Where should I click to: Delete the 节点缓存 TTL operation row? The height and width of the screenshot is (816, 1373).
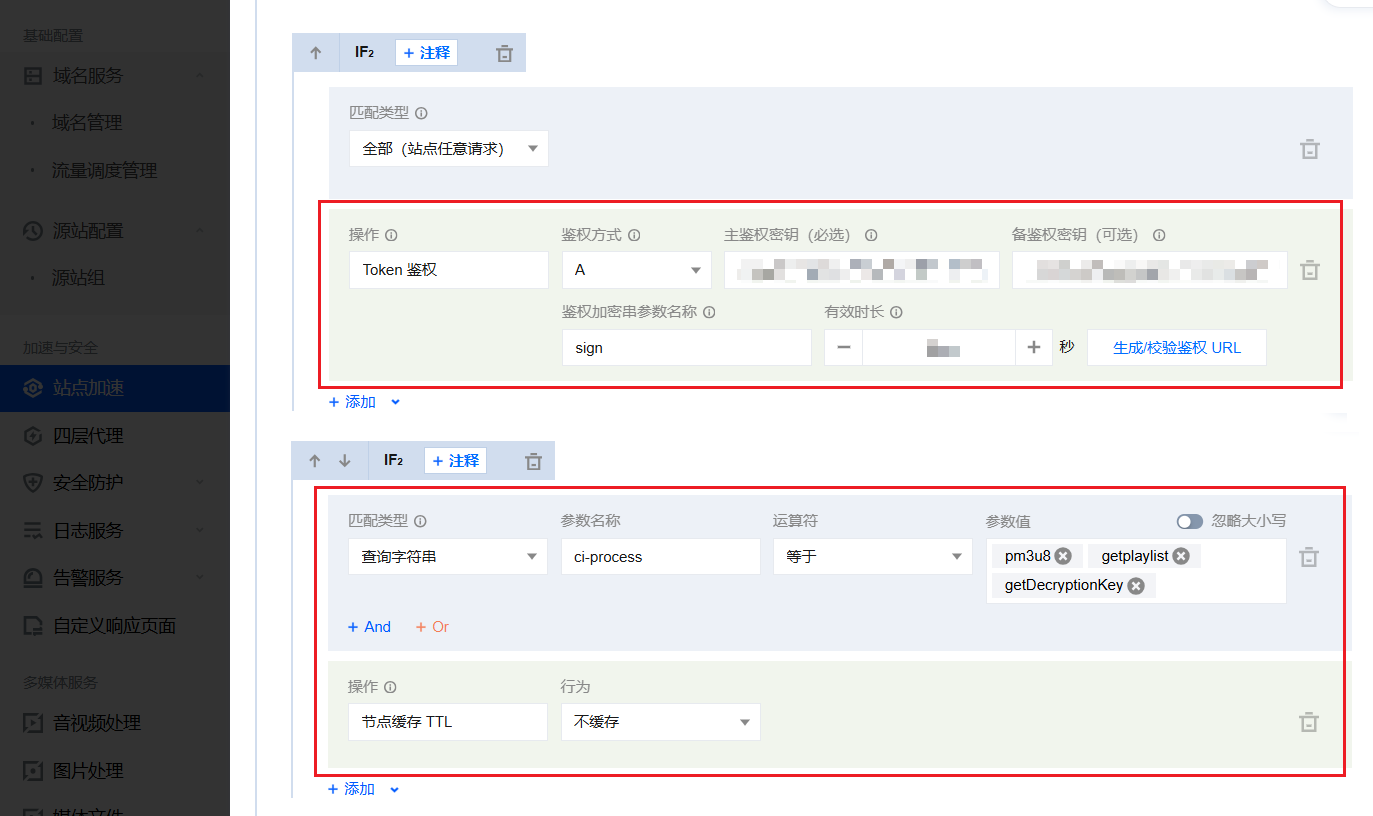1308,722
